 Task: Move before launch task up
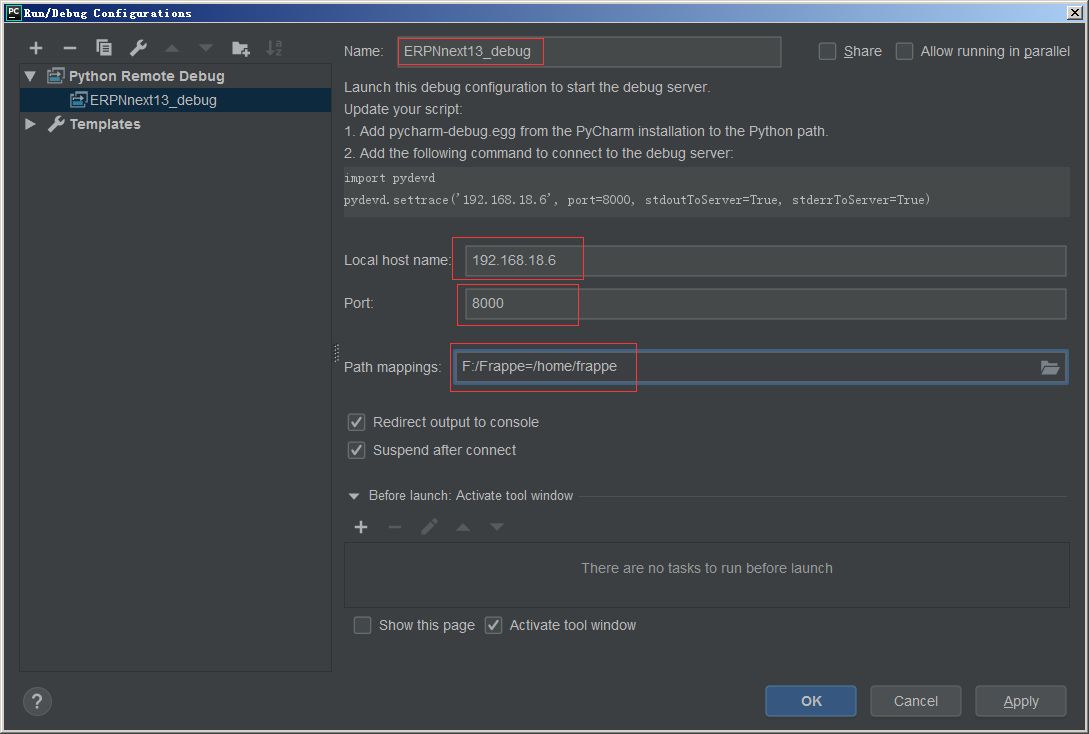click(463, 527)
